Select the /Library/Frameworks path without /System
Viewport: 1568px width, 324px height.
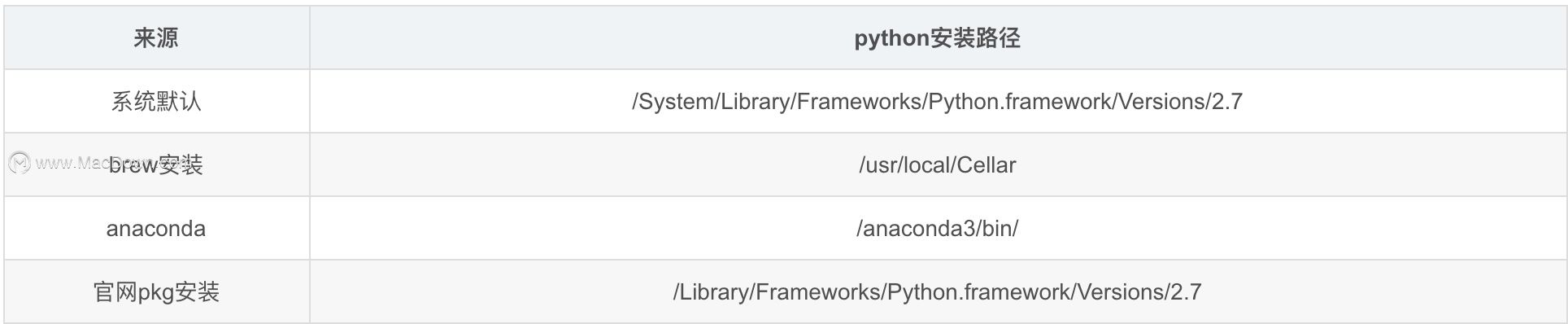(x=937, y=292)
